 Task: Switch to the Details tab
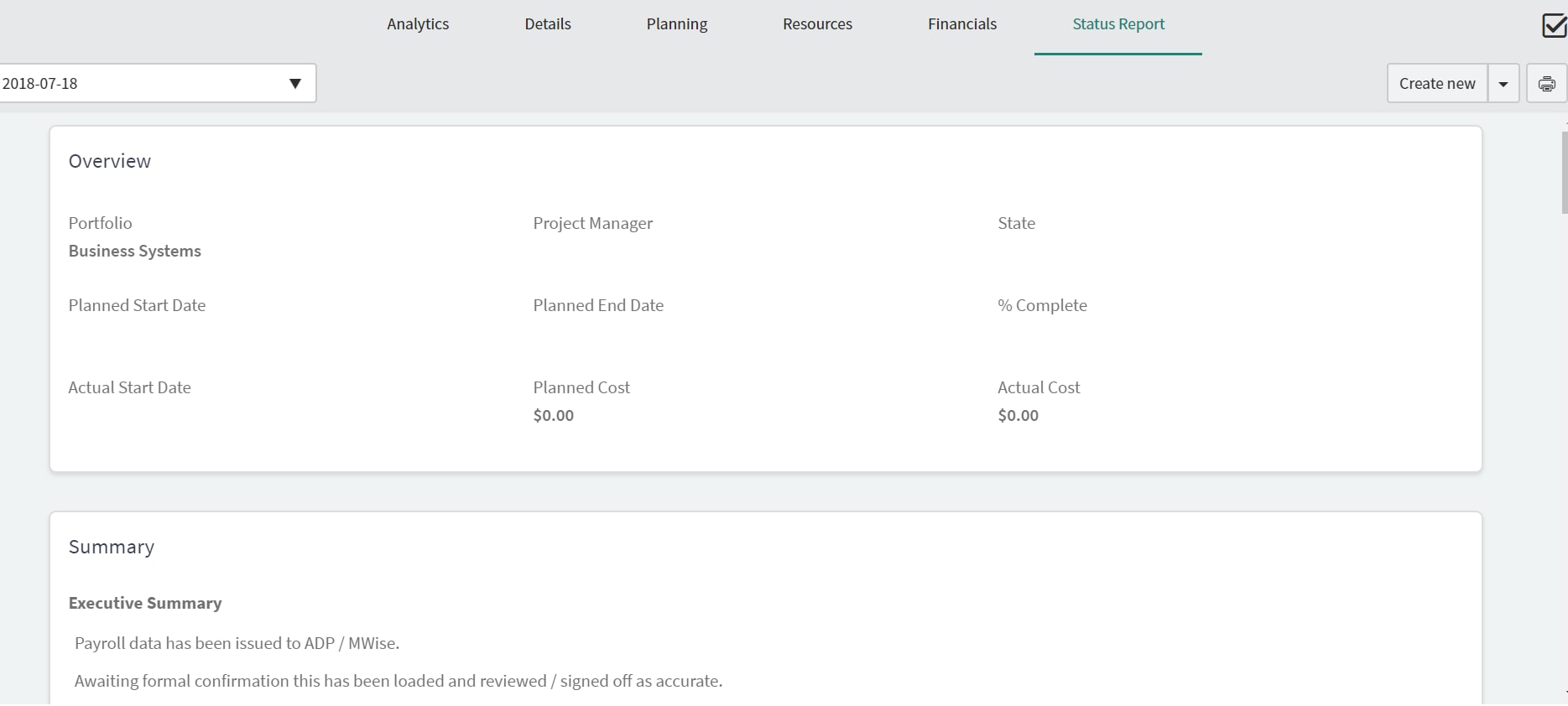[548, 24]
